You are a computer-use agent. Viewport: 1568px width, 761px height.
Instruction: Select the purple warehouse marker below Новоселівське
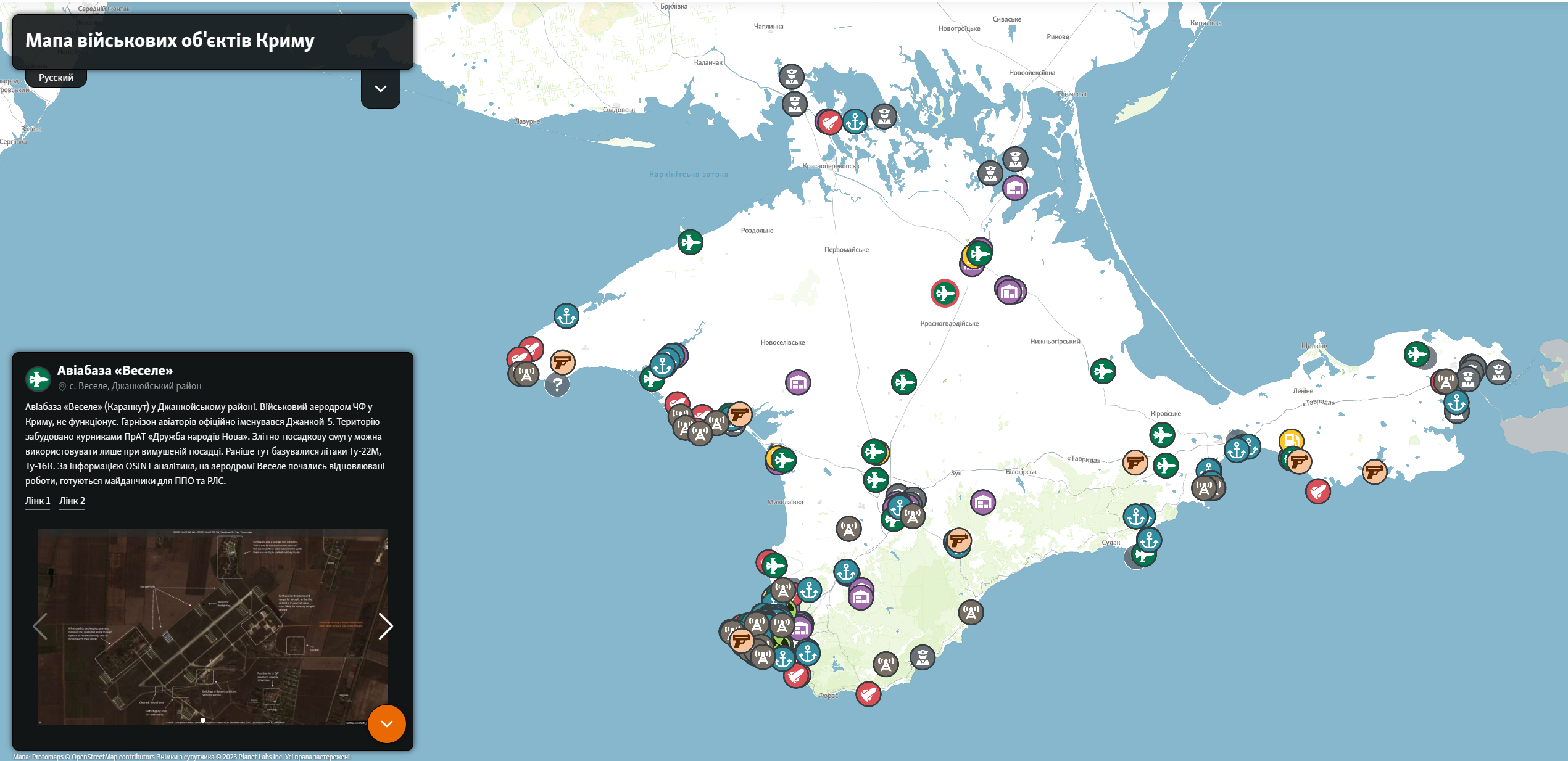coord(798,382)
